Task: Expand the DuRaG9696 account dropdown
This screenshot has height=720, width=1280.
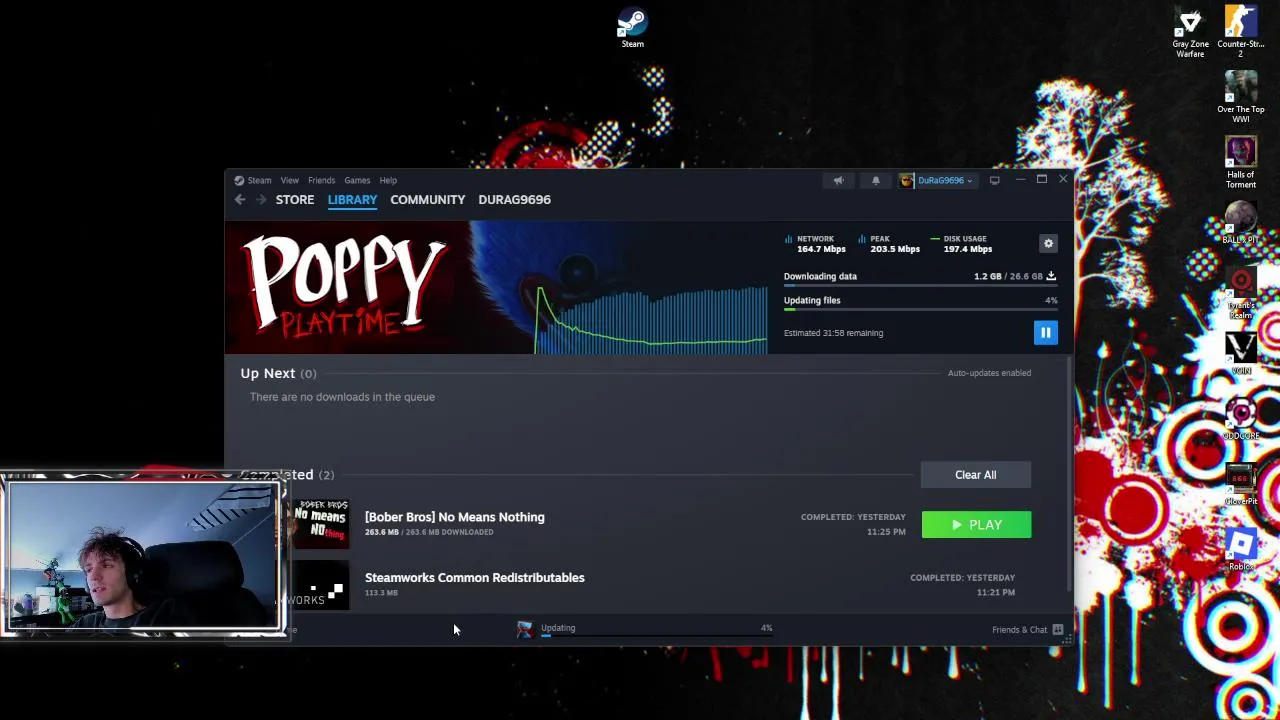Action: (945, 180)
